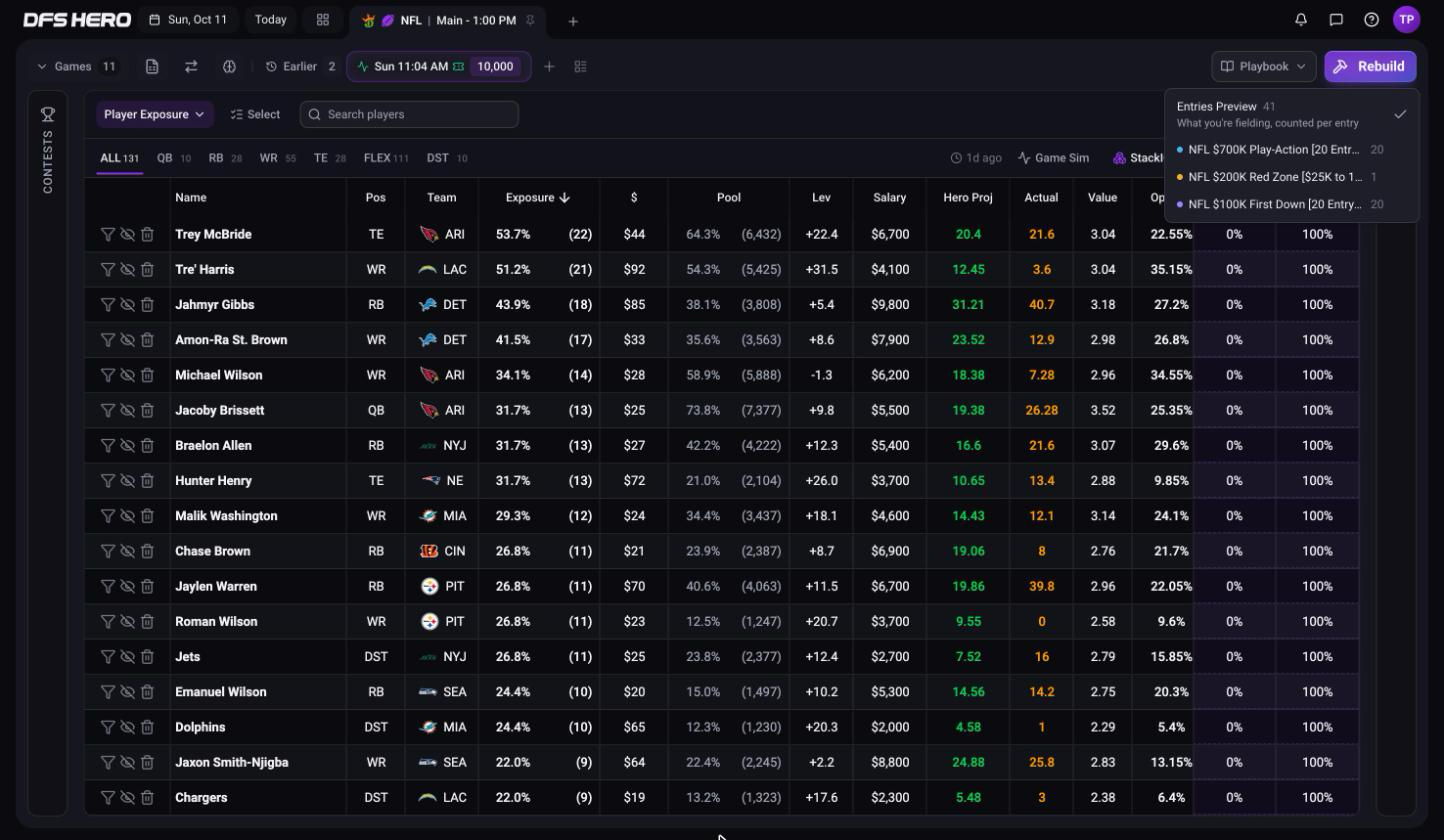The height and width of the screenshot is (840, 1444).
Task: Click the funnel icon for Jacoby Brissett
Action: click(x=107, y=410)
